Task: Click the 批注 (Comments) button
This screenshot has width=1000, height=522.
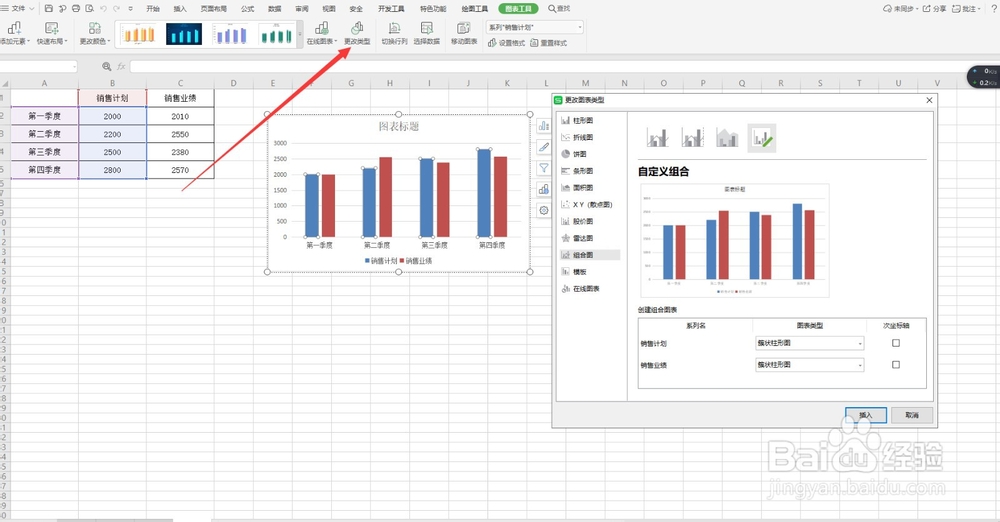Action: pyautogui.click(x=966, y=9)
